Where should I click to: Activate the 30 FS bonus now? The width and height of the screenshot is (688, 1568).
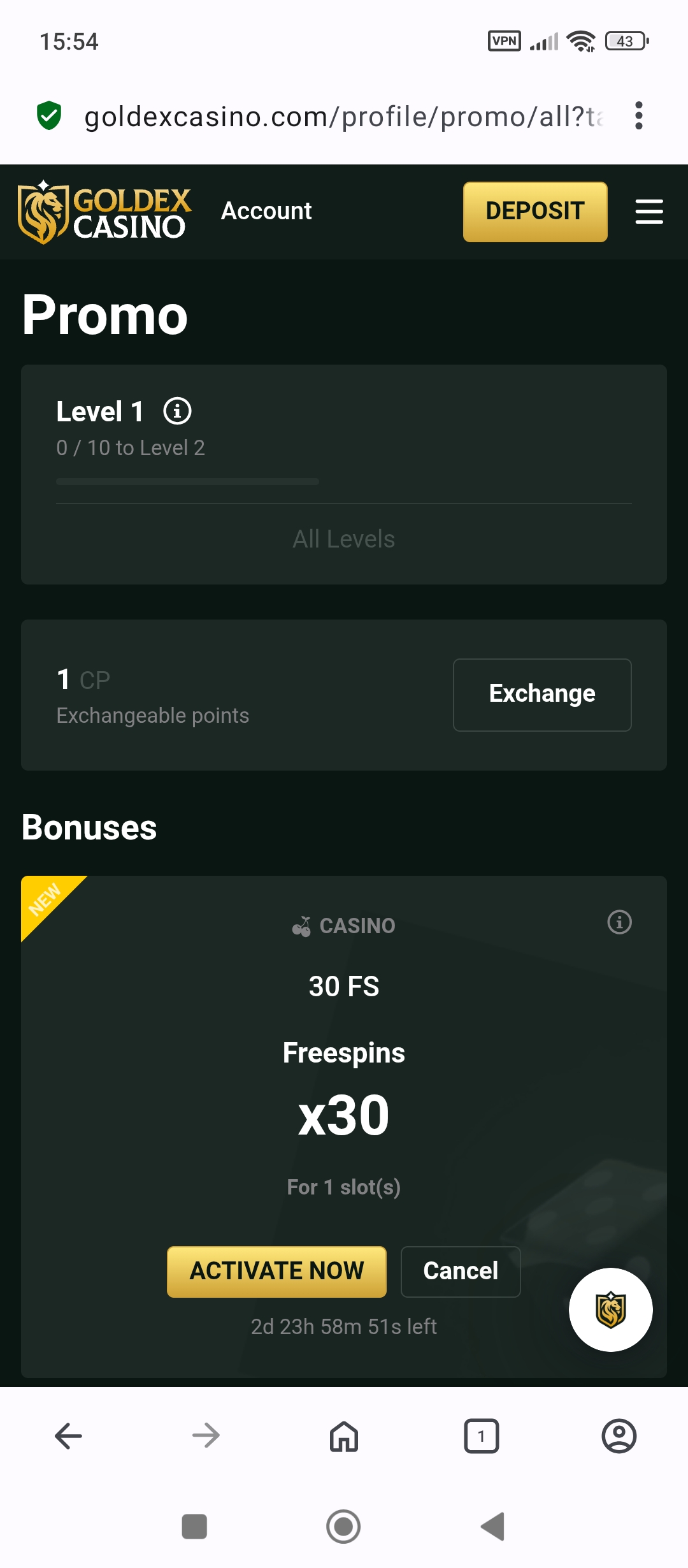click(x=276, y=1271)
